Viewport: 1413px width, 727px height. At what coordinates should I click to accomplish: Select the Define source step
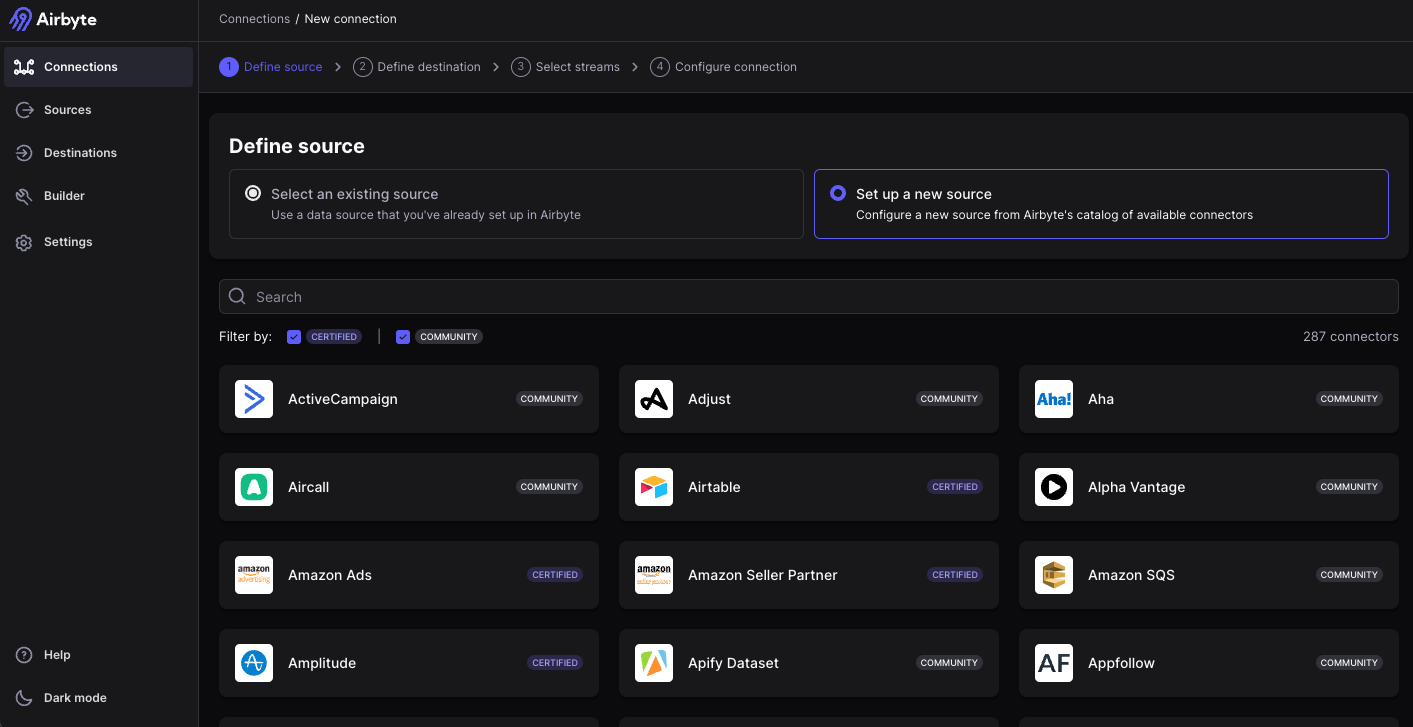pyautogui.click(x=271, y=67)
